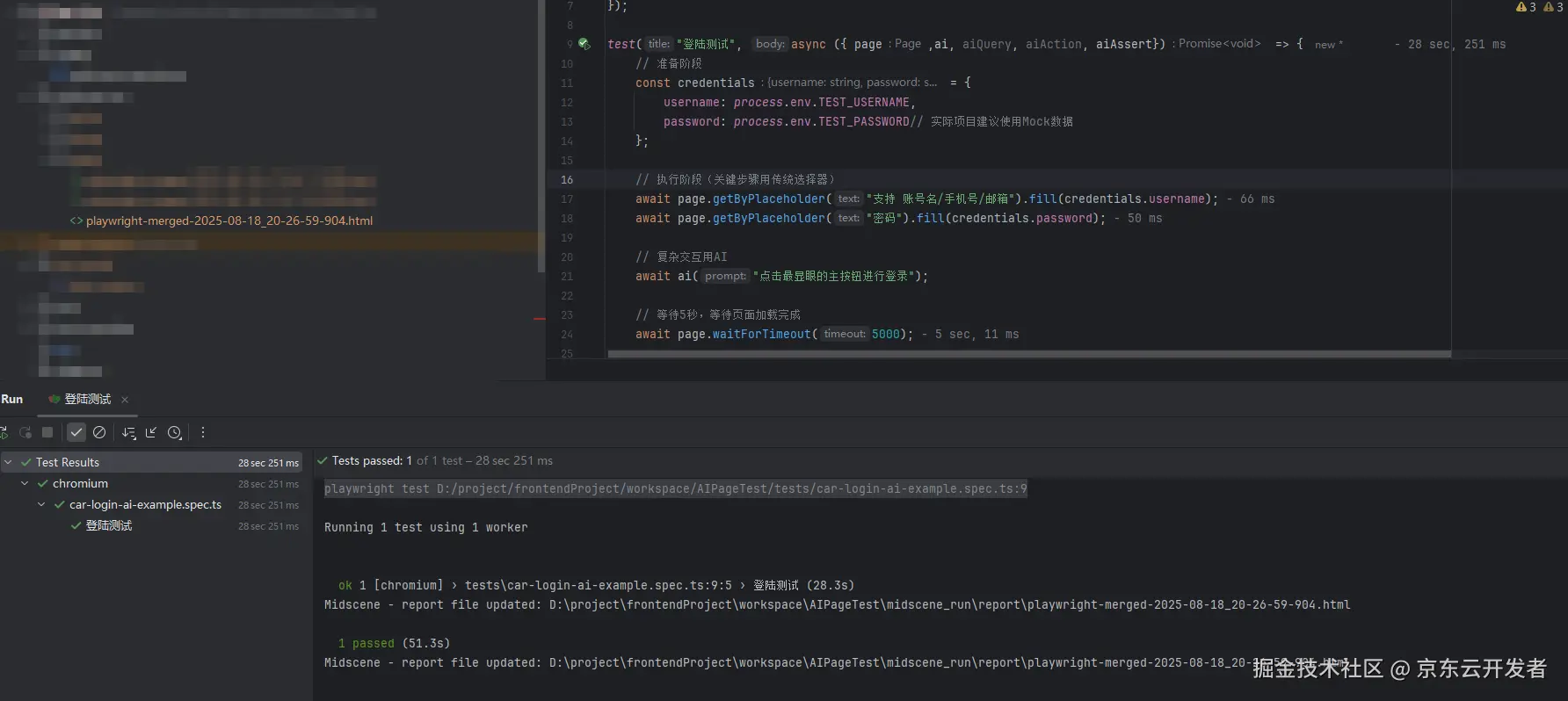Image resolution: width=1568 pixels, height=701 pixels.
Task: Click 'const credentials' on line 11
Action: [695, 83]
